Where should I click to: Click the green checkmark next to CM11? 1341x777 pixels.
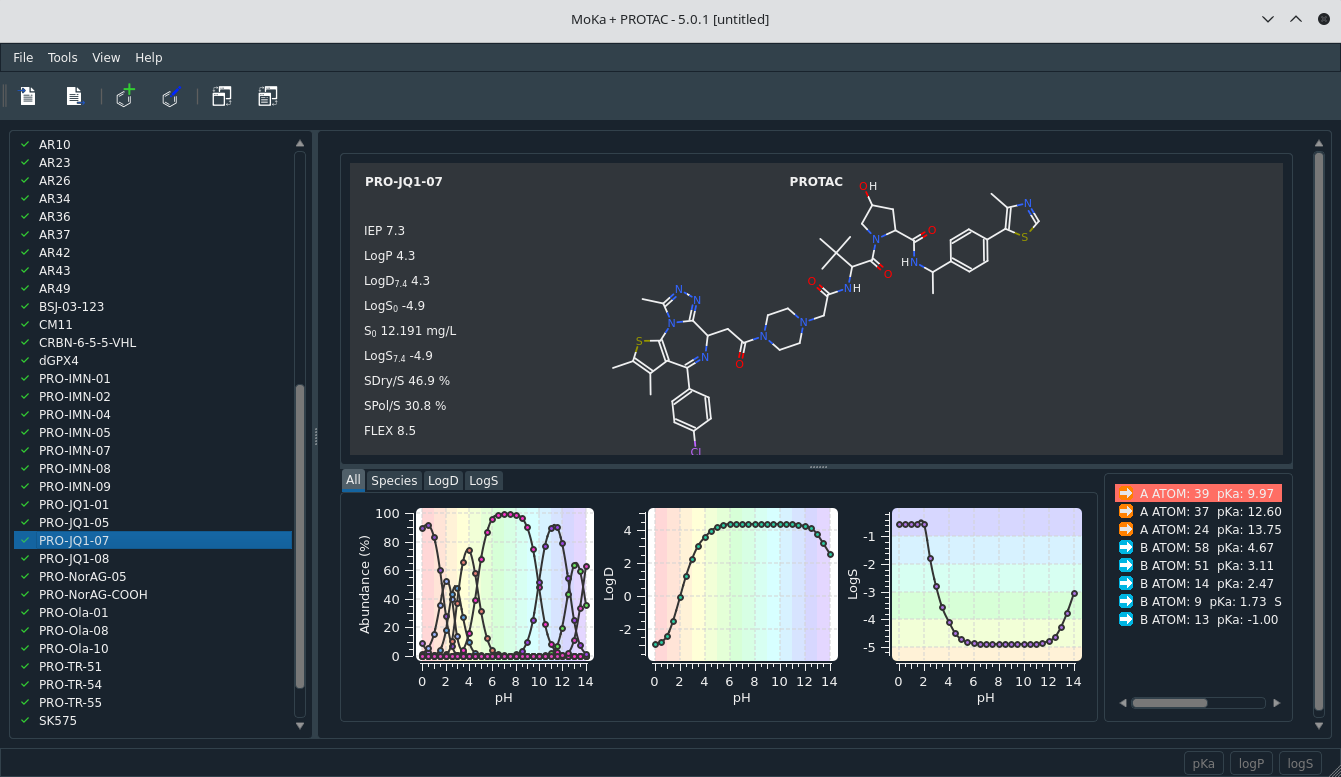25,324
